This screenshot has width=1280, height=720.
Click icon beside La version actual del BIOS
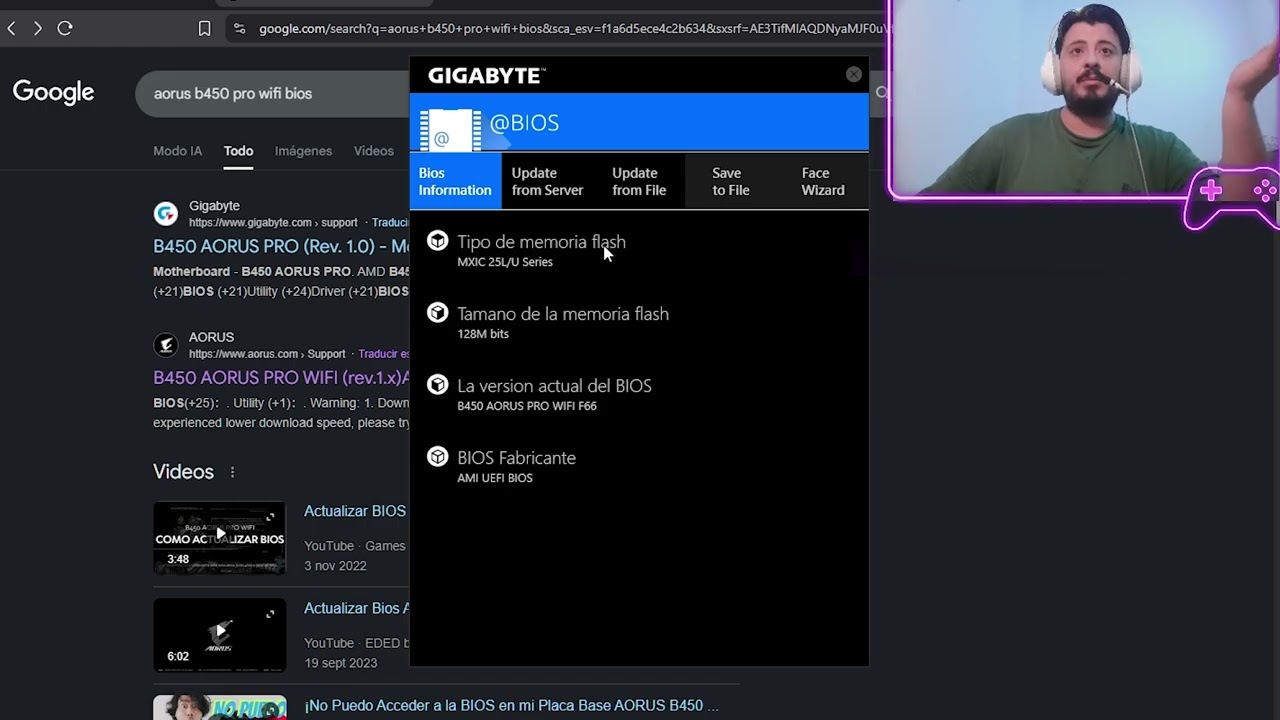point(437,385)
